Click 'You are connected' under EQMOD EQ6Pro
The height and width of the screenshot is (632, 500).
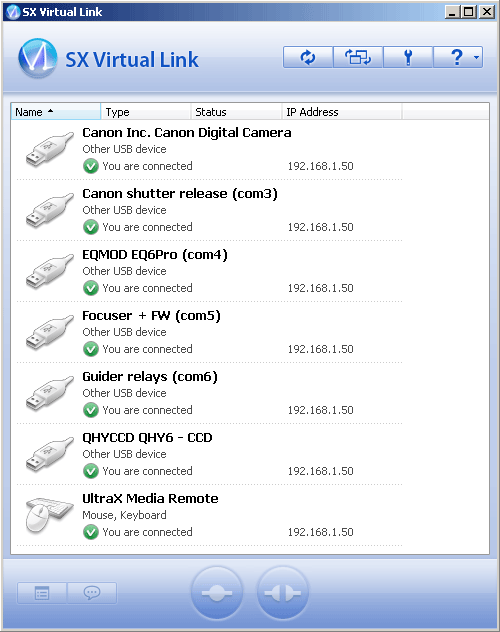147,288
